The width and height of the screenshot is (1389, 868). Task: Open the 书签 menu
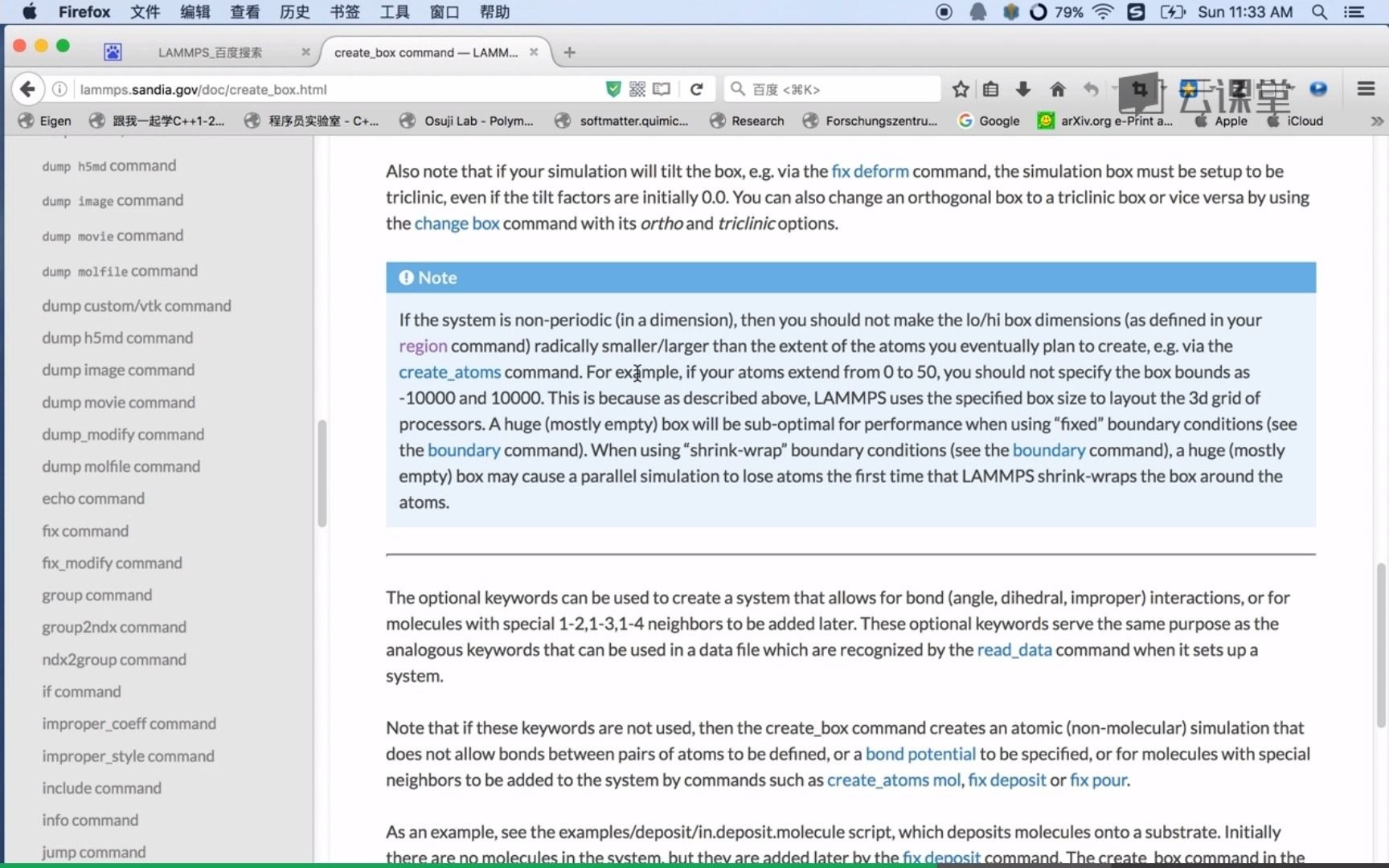pos(344,12)
